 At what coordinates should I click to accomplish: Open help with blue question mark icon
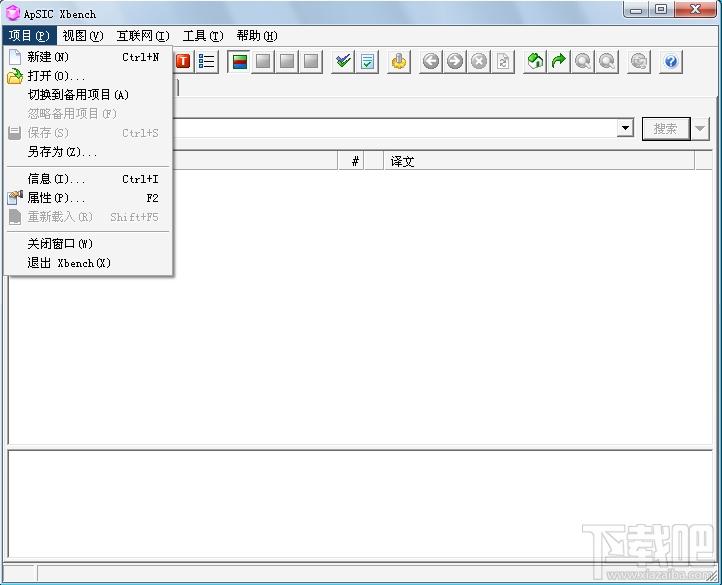671,61
